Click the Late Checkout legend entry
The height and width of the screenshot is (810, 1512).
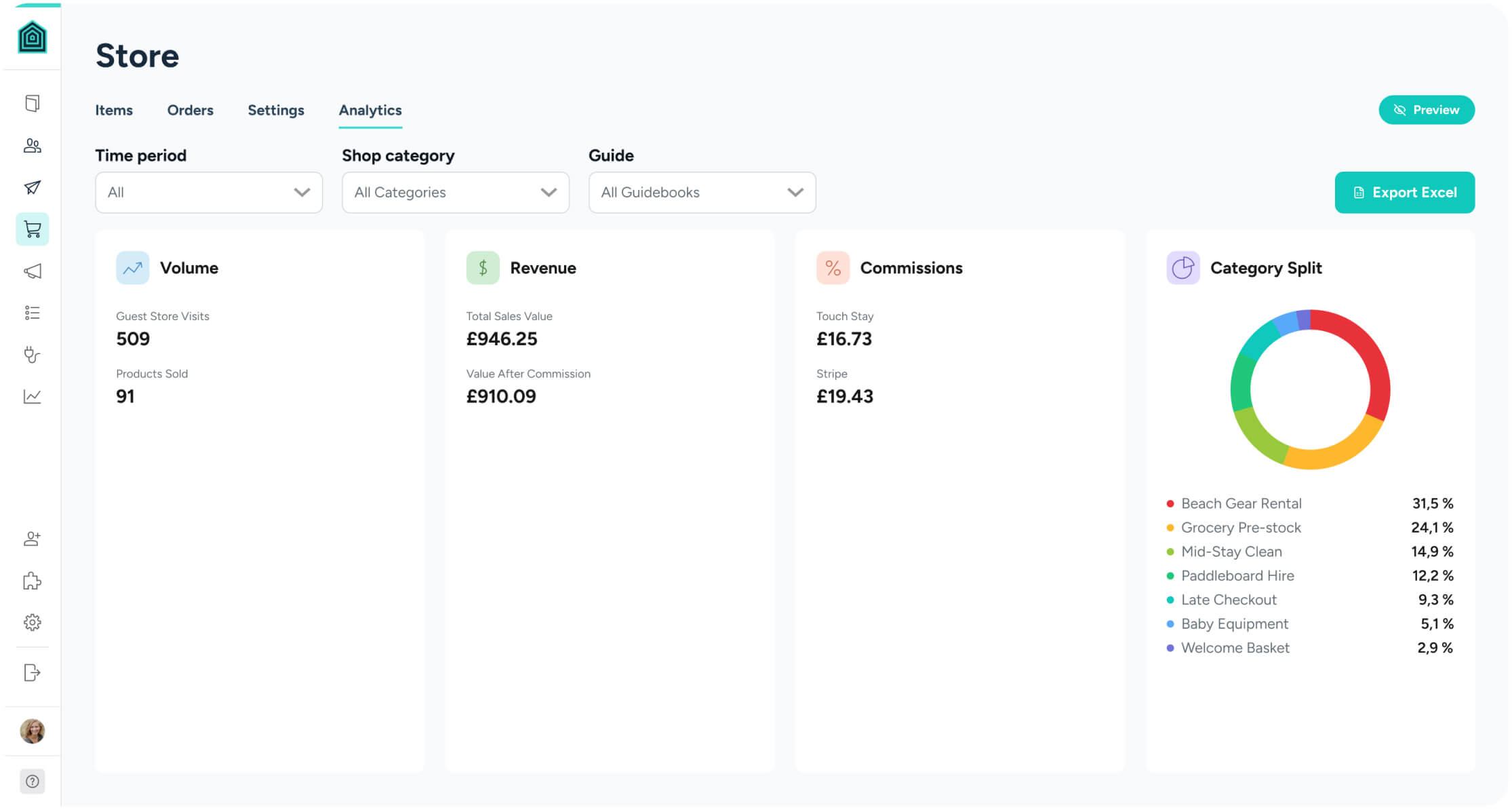(x=1310, y=600)
